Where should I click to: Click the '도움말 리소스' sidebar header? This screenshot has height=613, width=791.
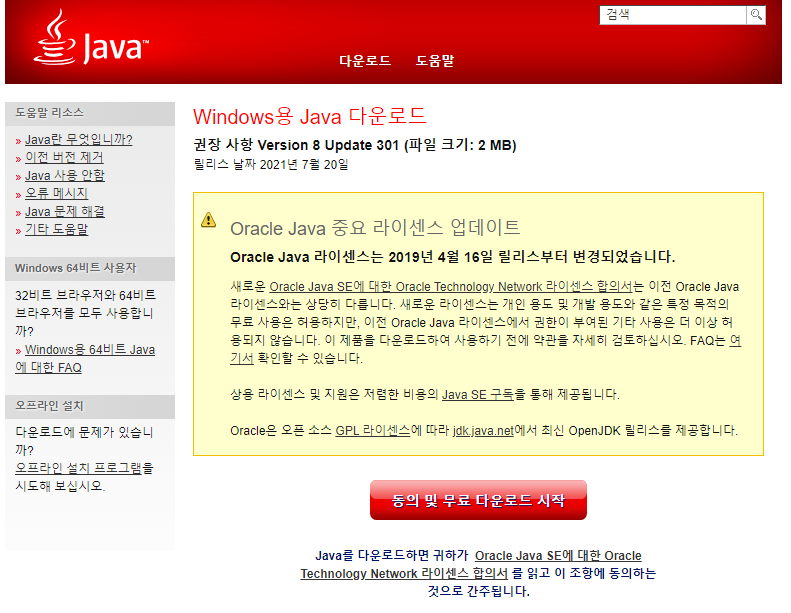pos(90,113)
